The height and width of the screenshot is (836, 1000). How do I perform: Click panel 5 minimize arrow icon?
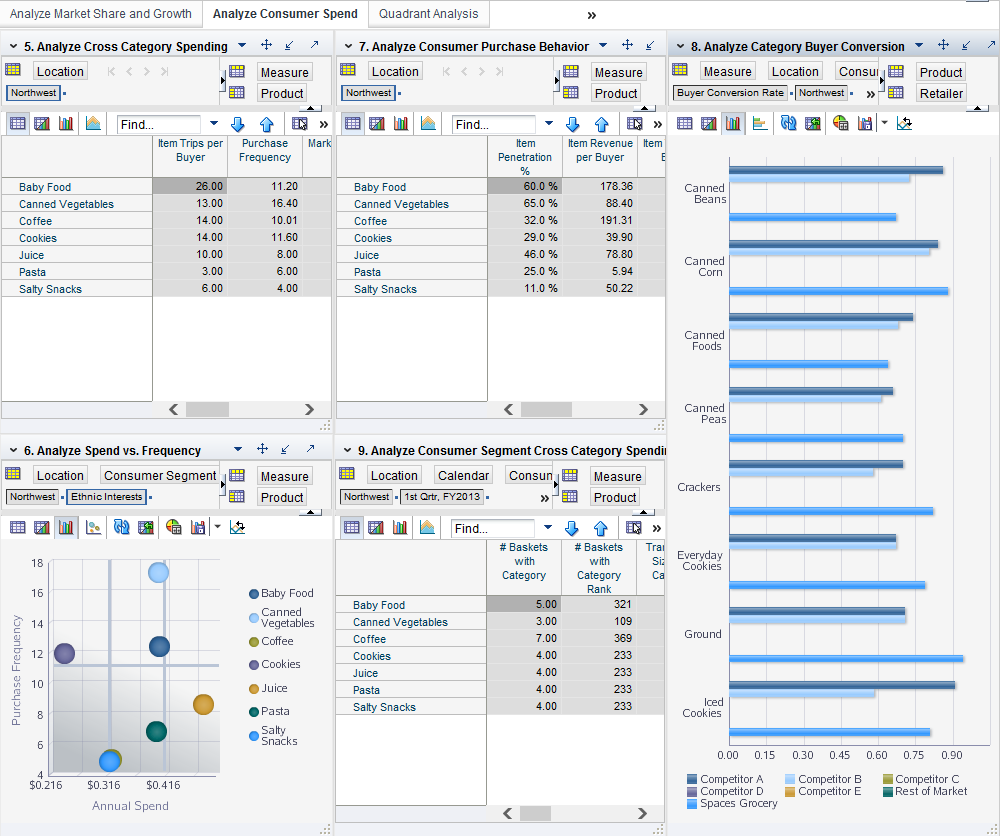pos(290,45)
